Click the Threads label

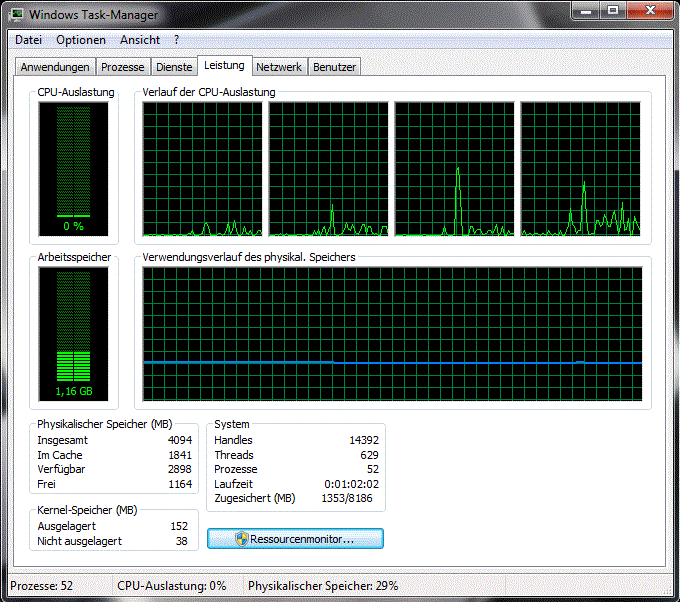[234, 455]
